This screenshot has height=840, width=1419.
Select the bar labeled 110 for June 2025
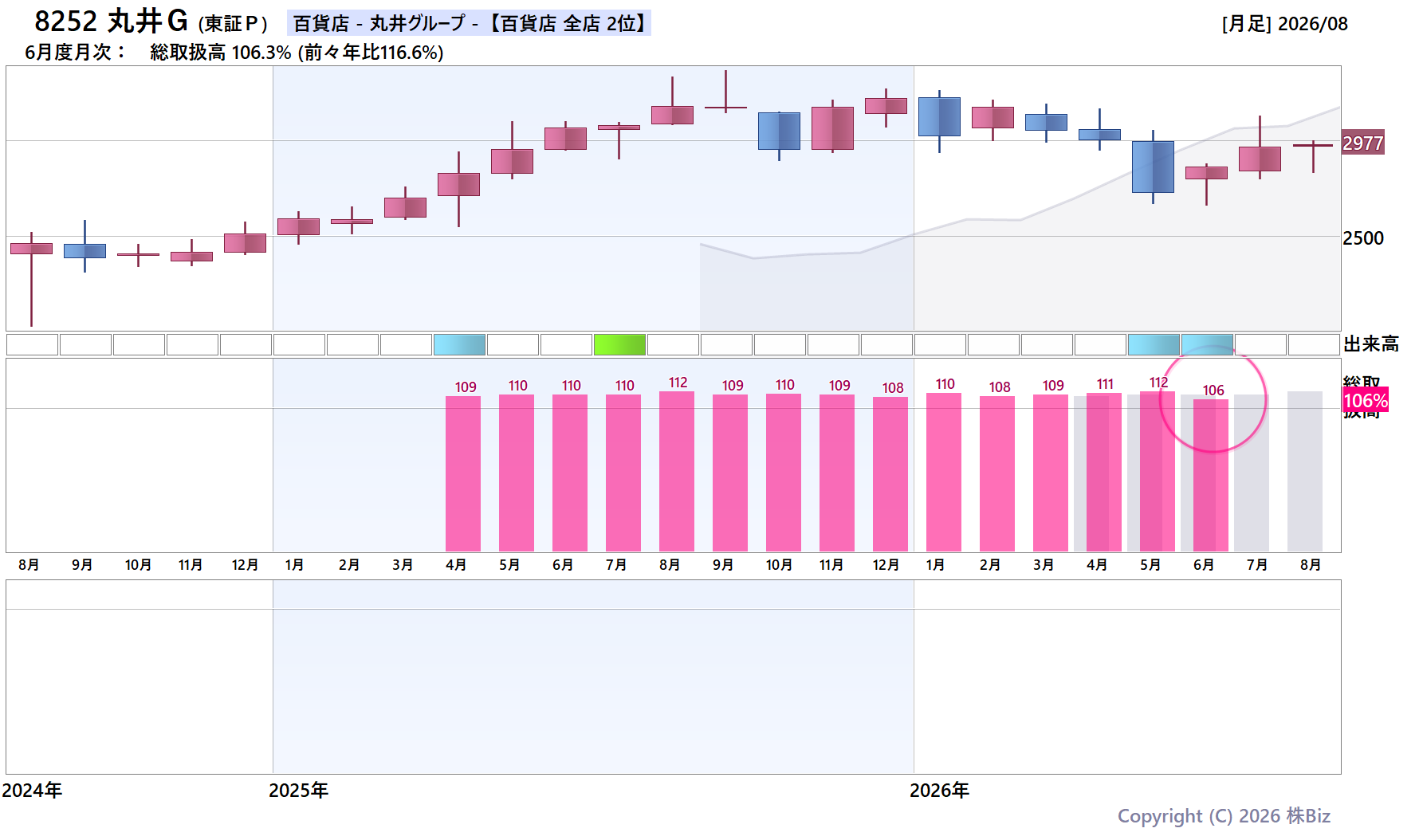(570, 473)
